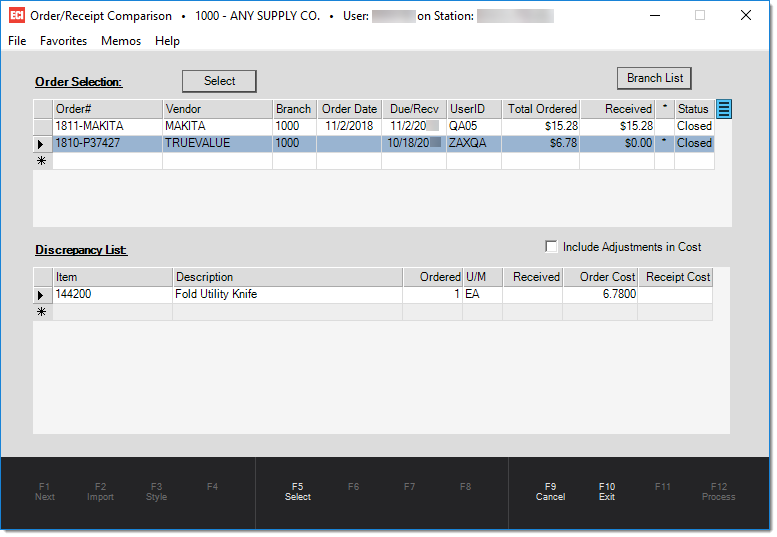This screenshot has width=777, height=537.
Task: Click the Branch List button
Action: click(654, 78)
